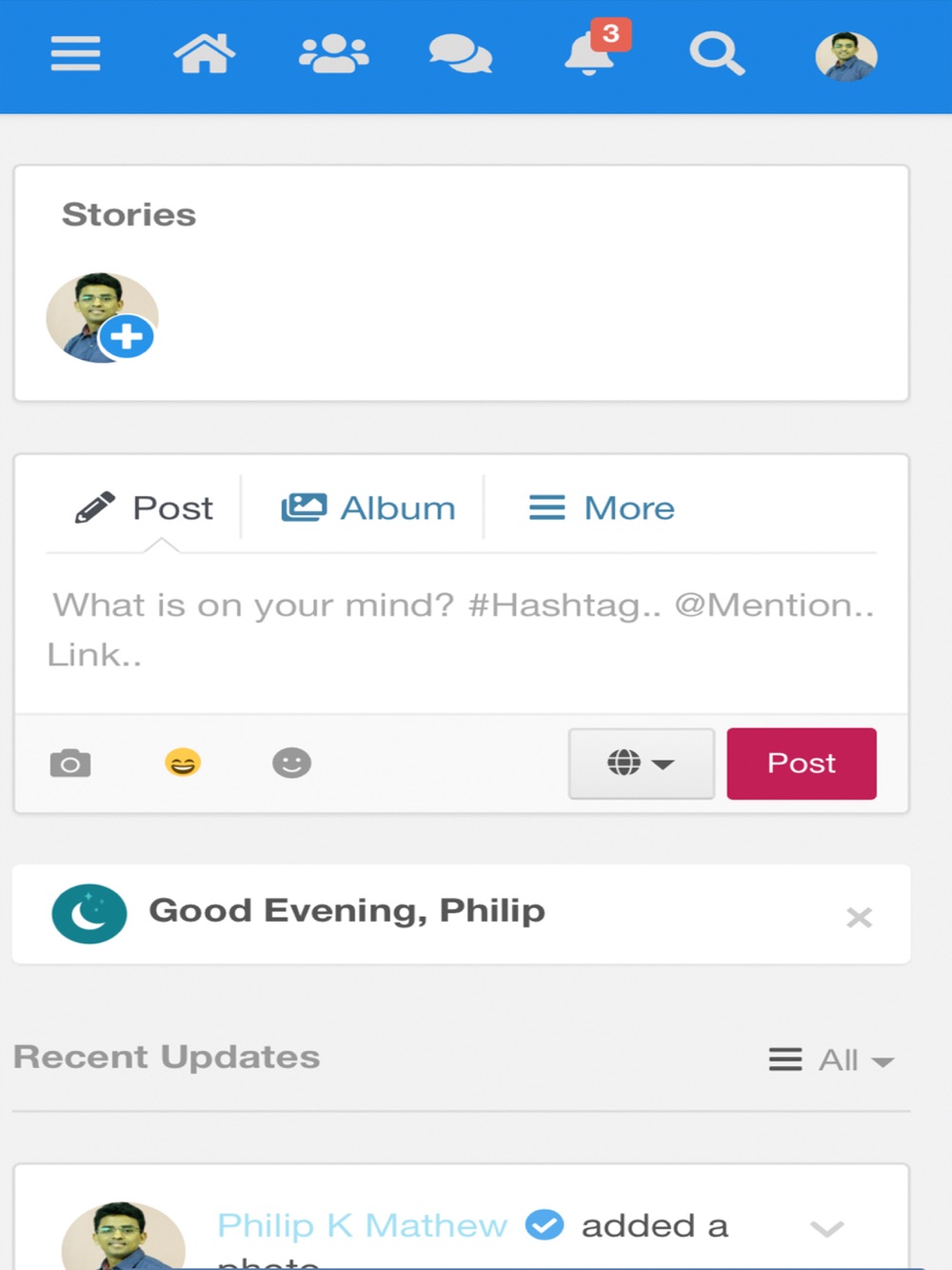This screenshot has height=1270, width=952.
Task: Dismiss the Good Evening greeting card
Action: point(859,918)
